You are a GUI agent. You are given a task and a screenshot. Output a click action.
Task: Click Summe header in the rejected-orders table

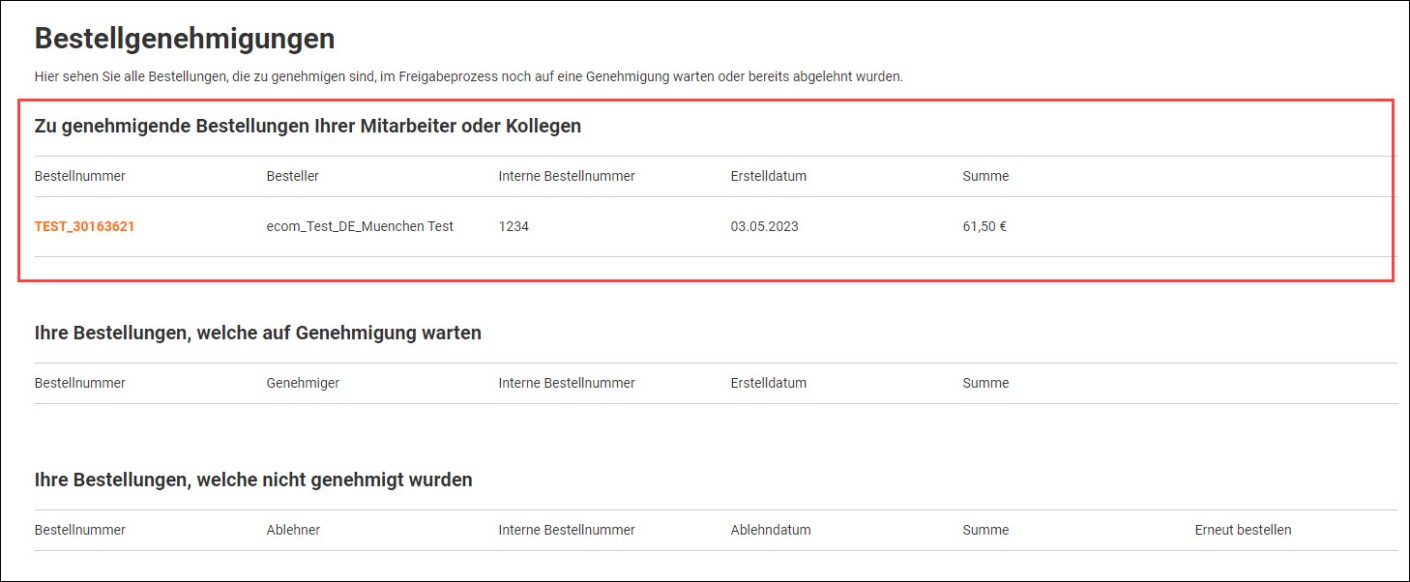(x=985, y=530)
